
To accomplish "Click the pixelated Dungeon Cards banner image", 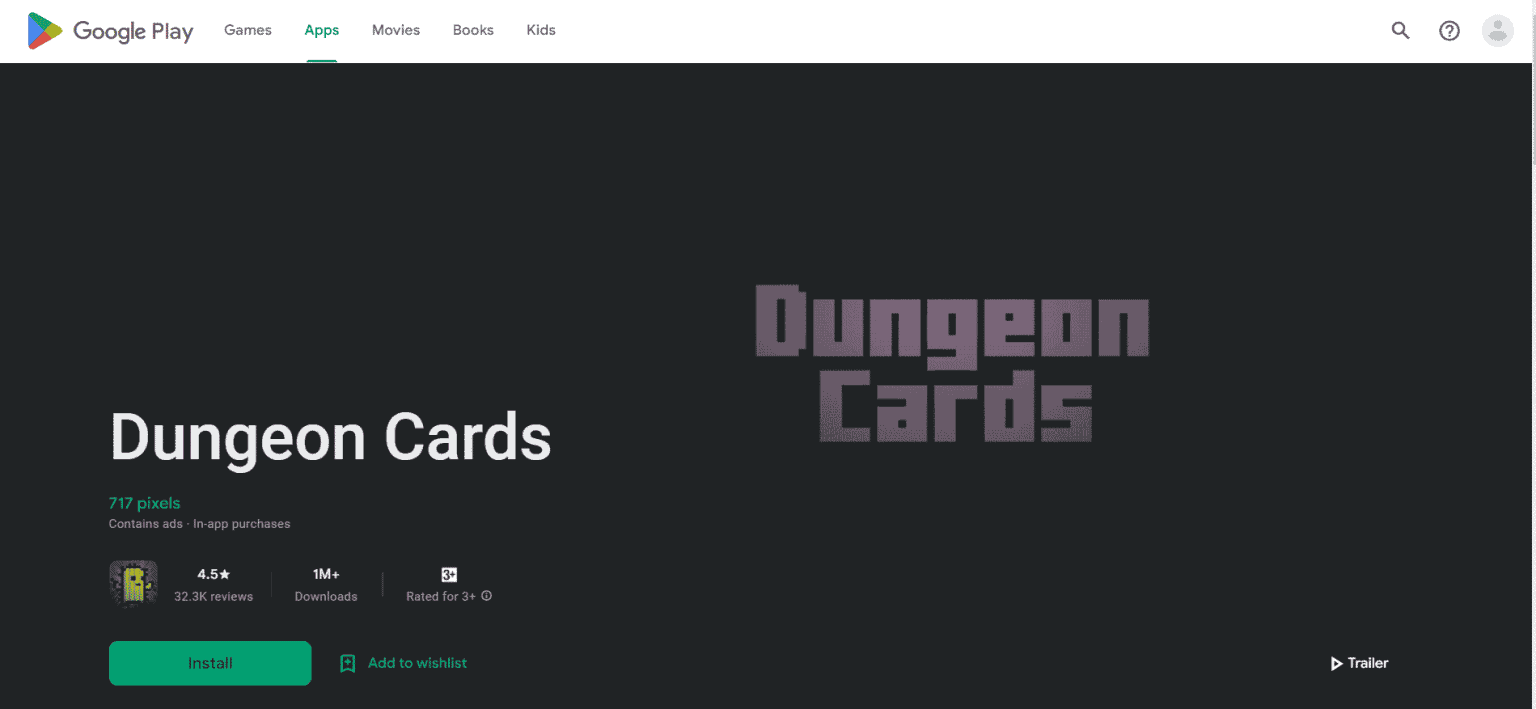I will [951, 362].
